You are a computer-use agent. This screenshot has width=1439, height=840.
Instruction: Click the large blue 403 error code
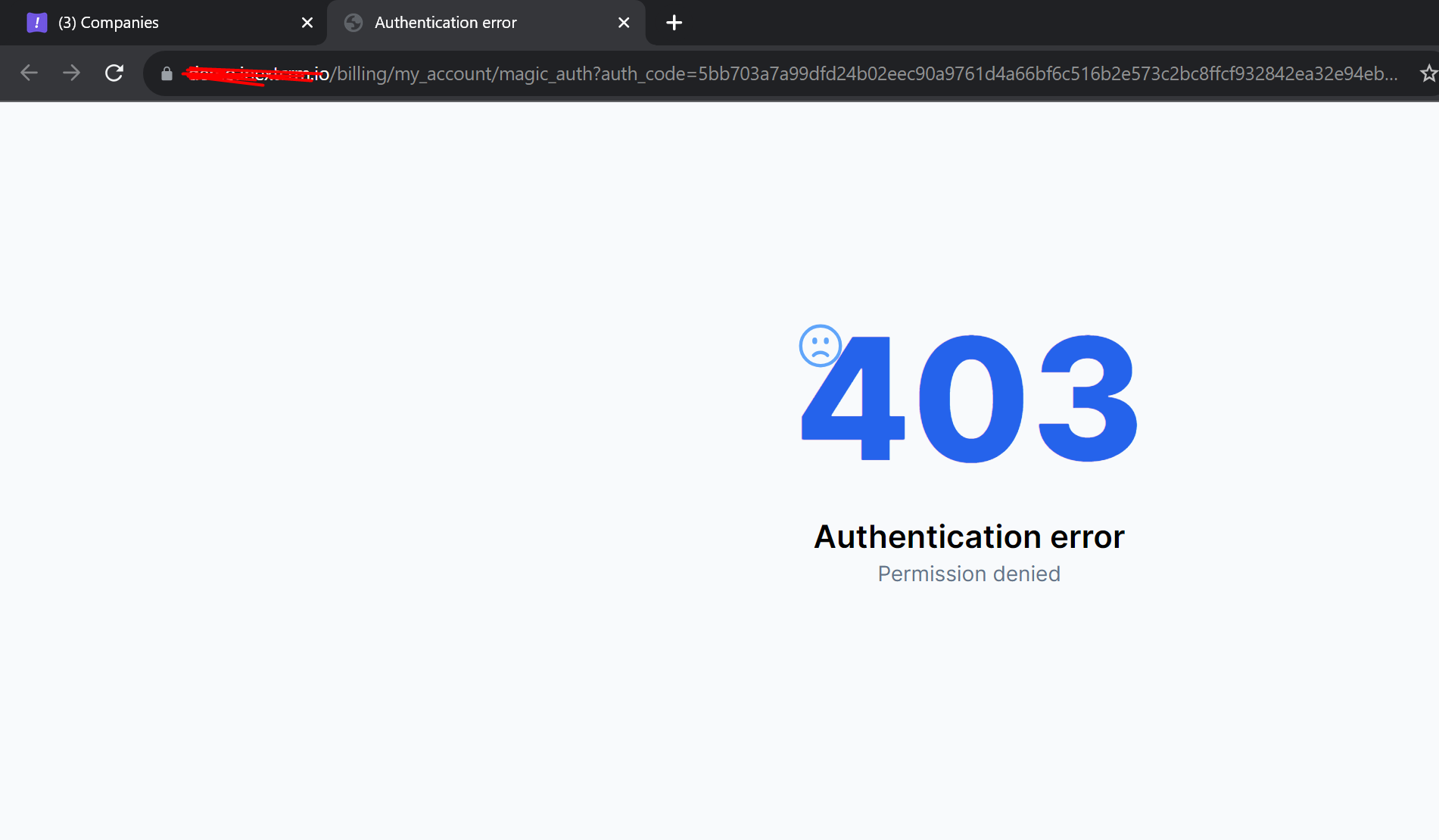coord(969,399)
